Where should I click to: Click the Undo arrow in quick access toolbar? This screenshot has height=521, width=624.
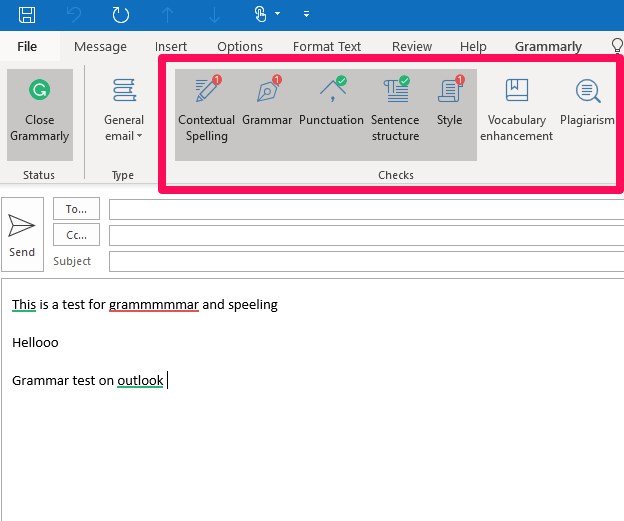tap(74, 15)
